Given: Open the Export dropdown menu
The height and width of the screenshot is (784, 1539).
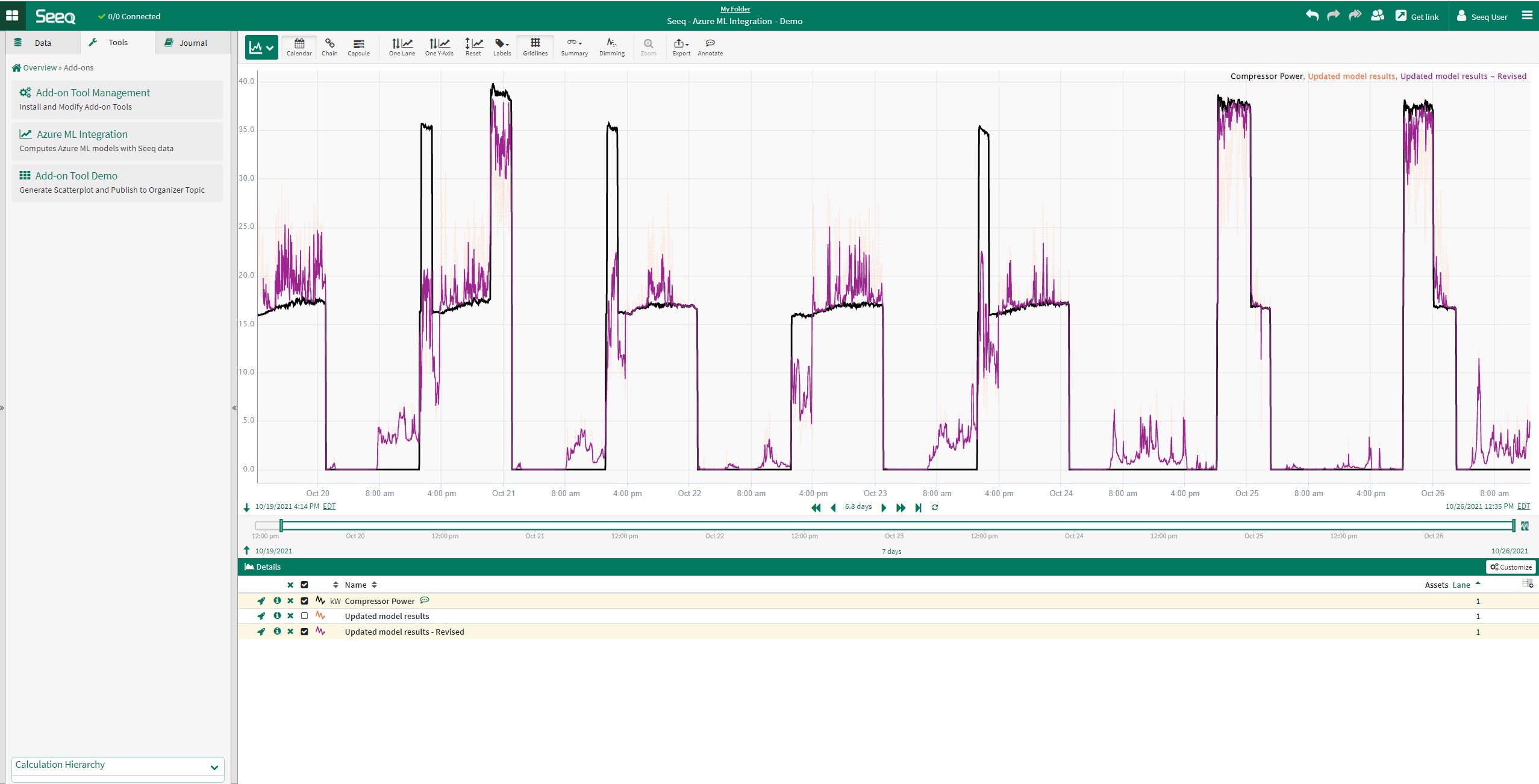Looking at the screenshot, I should click(x=681, y=46).
